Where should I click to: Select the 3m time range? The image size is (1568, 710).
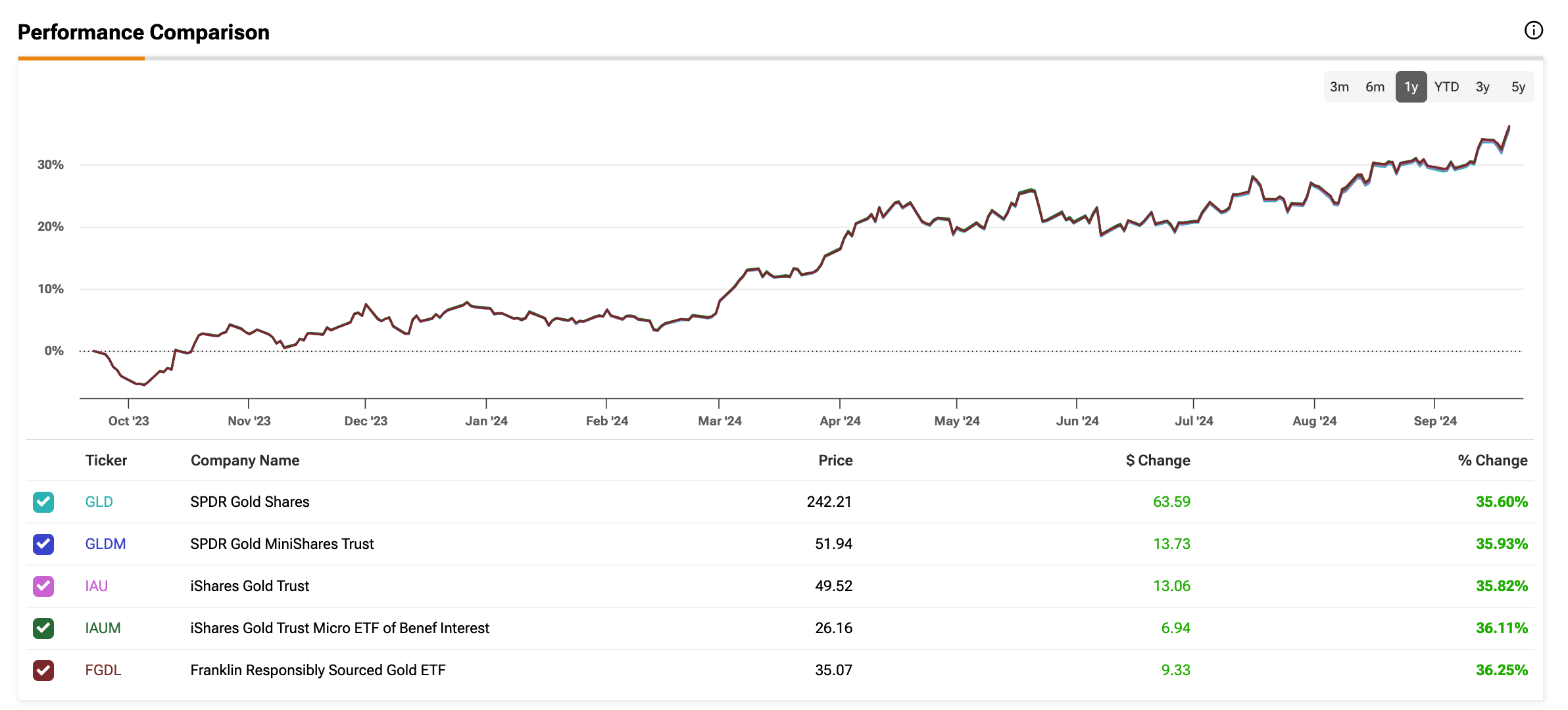point(1339,87)
